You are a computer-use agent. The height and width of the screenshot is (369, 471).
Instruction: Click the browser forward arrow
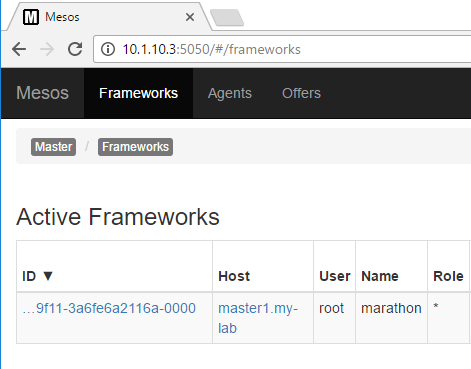pos(47,49)
